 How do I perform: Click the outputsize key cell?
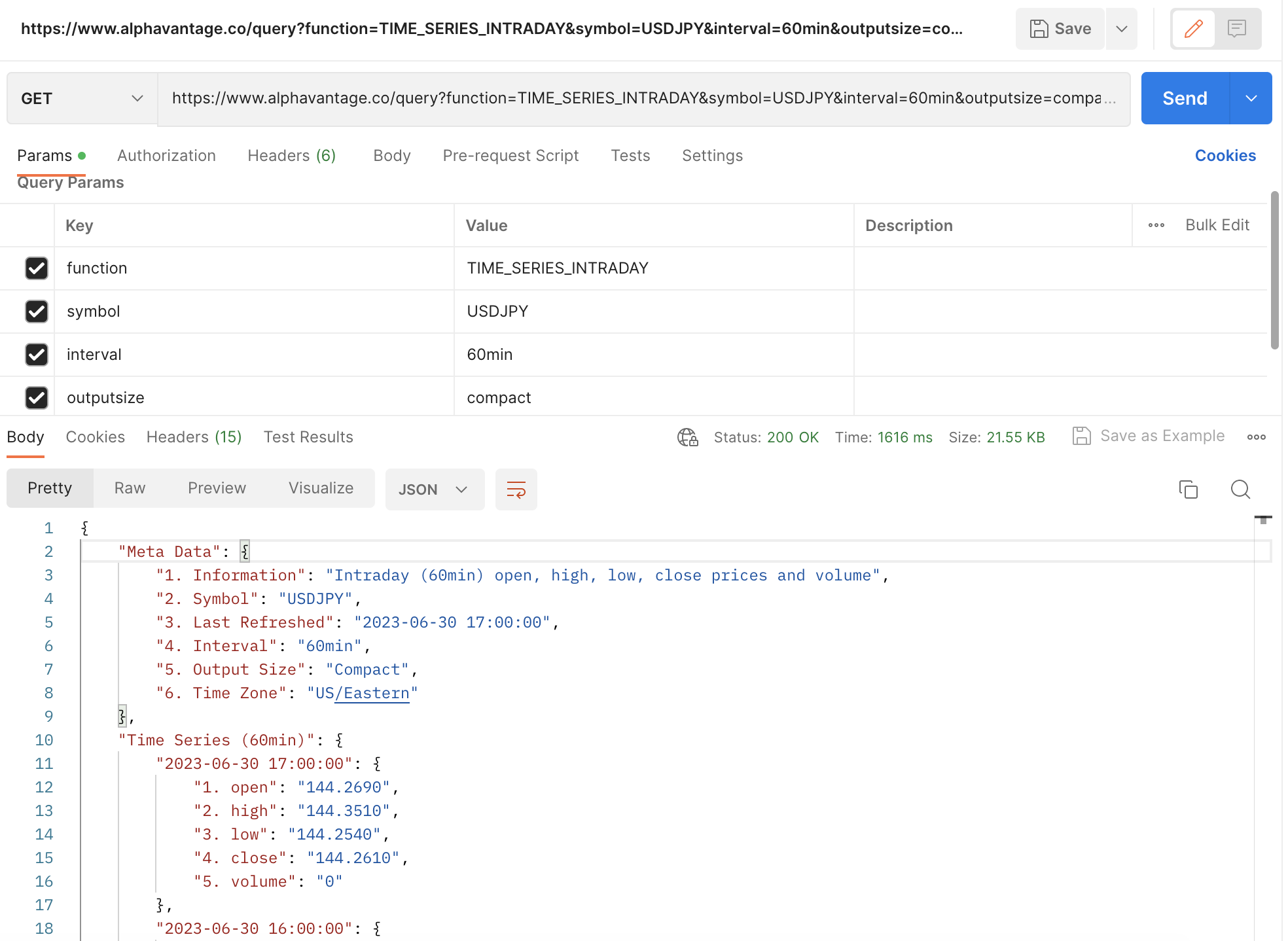tap(254, 397)
